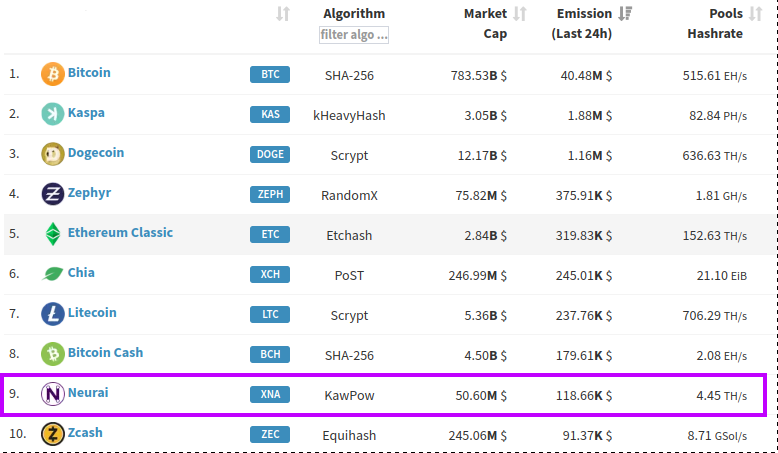The width and height of the screenshot is (778, 453).
Task: Click the Ethereum Classic diamond logo
Action: [53, 234]
